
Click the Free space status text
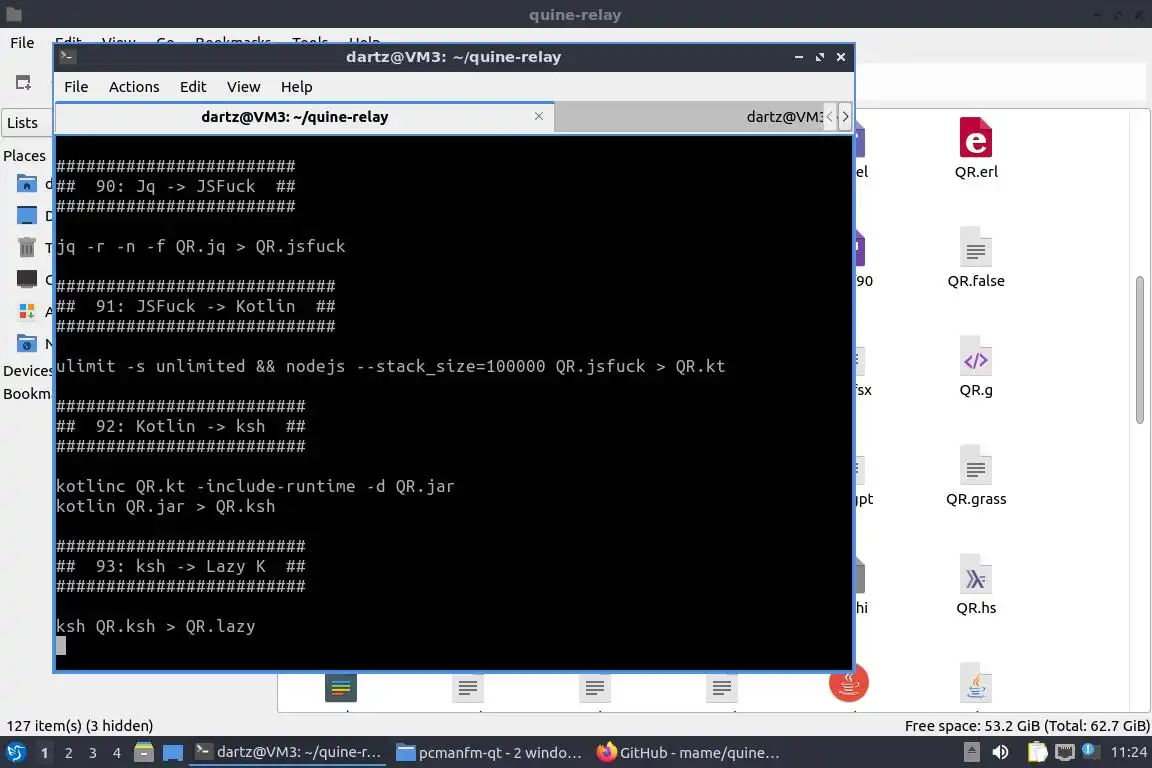1026,725
